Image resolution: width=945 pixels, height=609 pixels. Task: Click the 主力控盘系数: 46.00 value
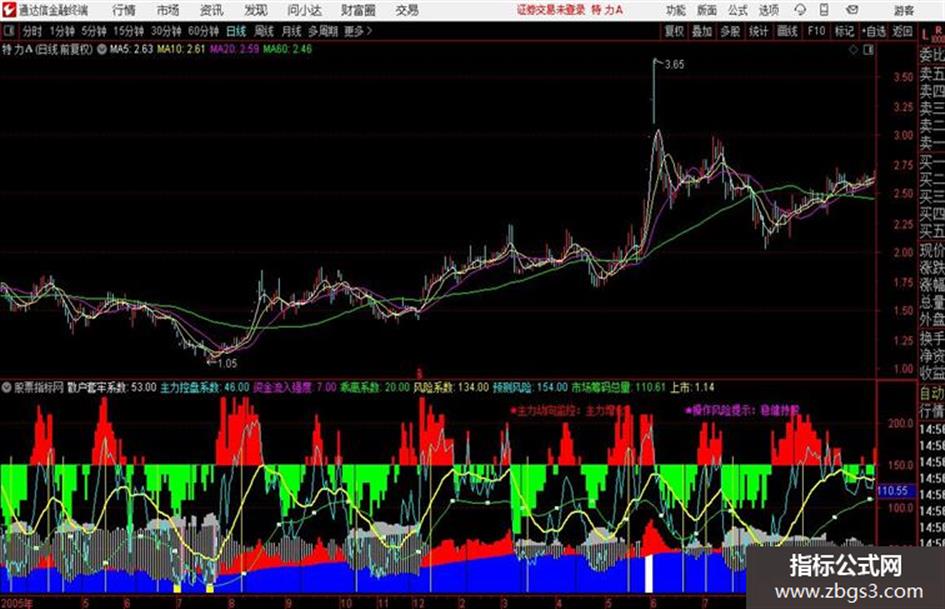[204, 387]
